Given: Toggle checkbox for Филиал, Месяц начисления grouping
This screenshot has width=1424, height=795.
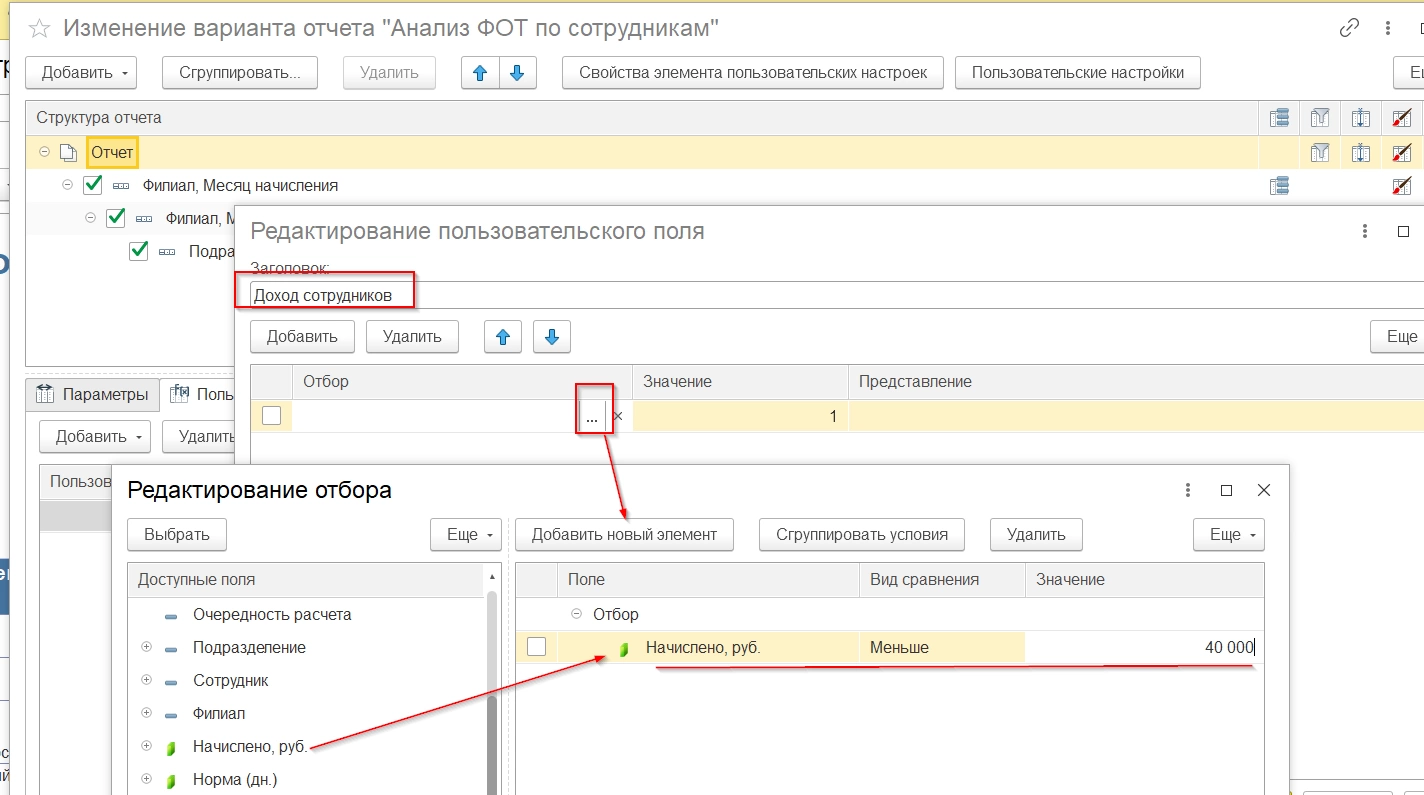Looking at the screenshot, I should click(x=93, y=185).
